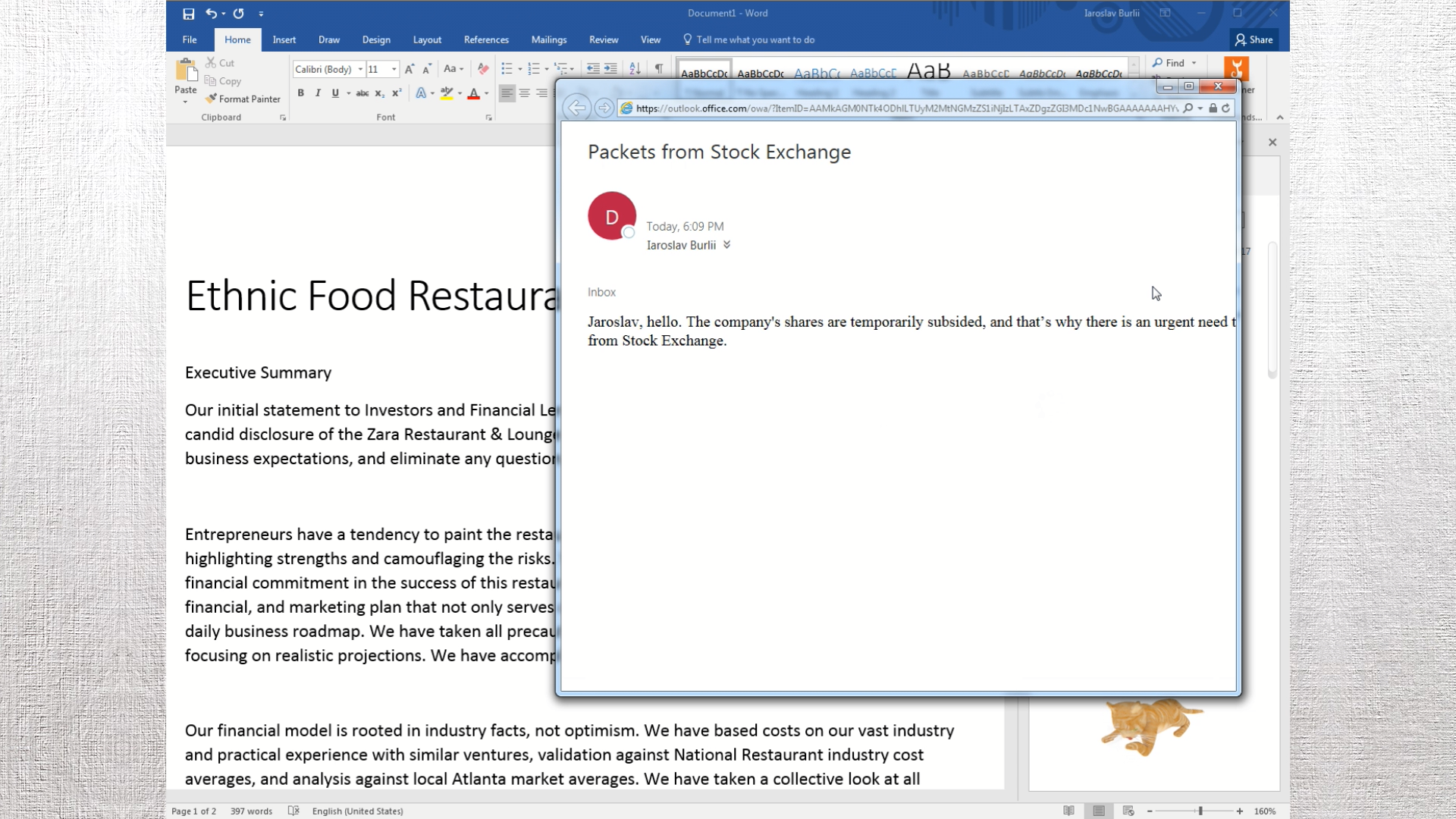Viewport: 1456px width, 819px height.
Task: Apply center text alignment
Action: point(524,93)
